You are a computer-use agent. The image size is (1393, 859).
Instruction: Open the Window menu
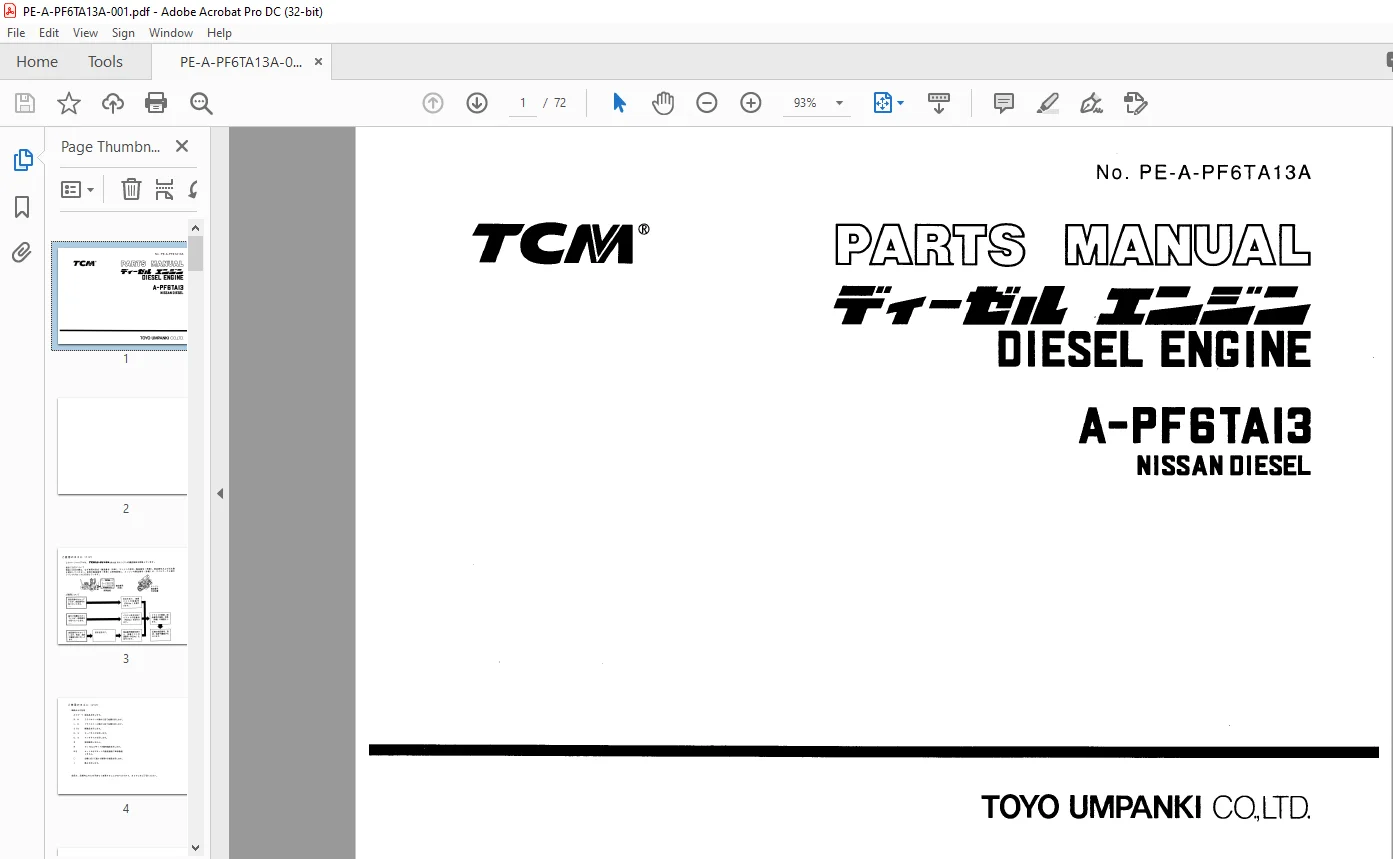[x=171, y=33]
